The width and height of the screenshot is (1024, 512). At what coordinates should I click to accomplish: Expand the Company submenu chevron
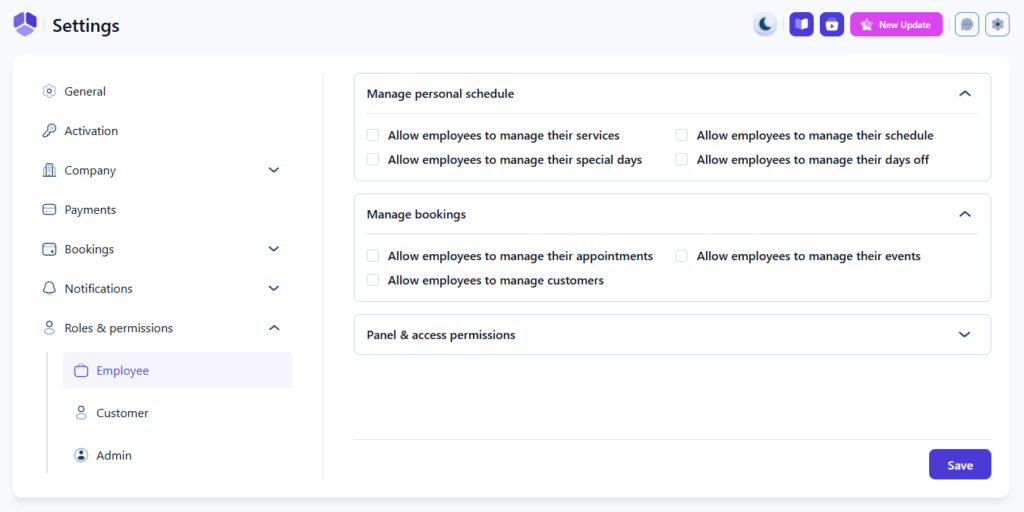[274, 170]
